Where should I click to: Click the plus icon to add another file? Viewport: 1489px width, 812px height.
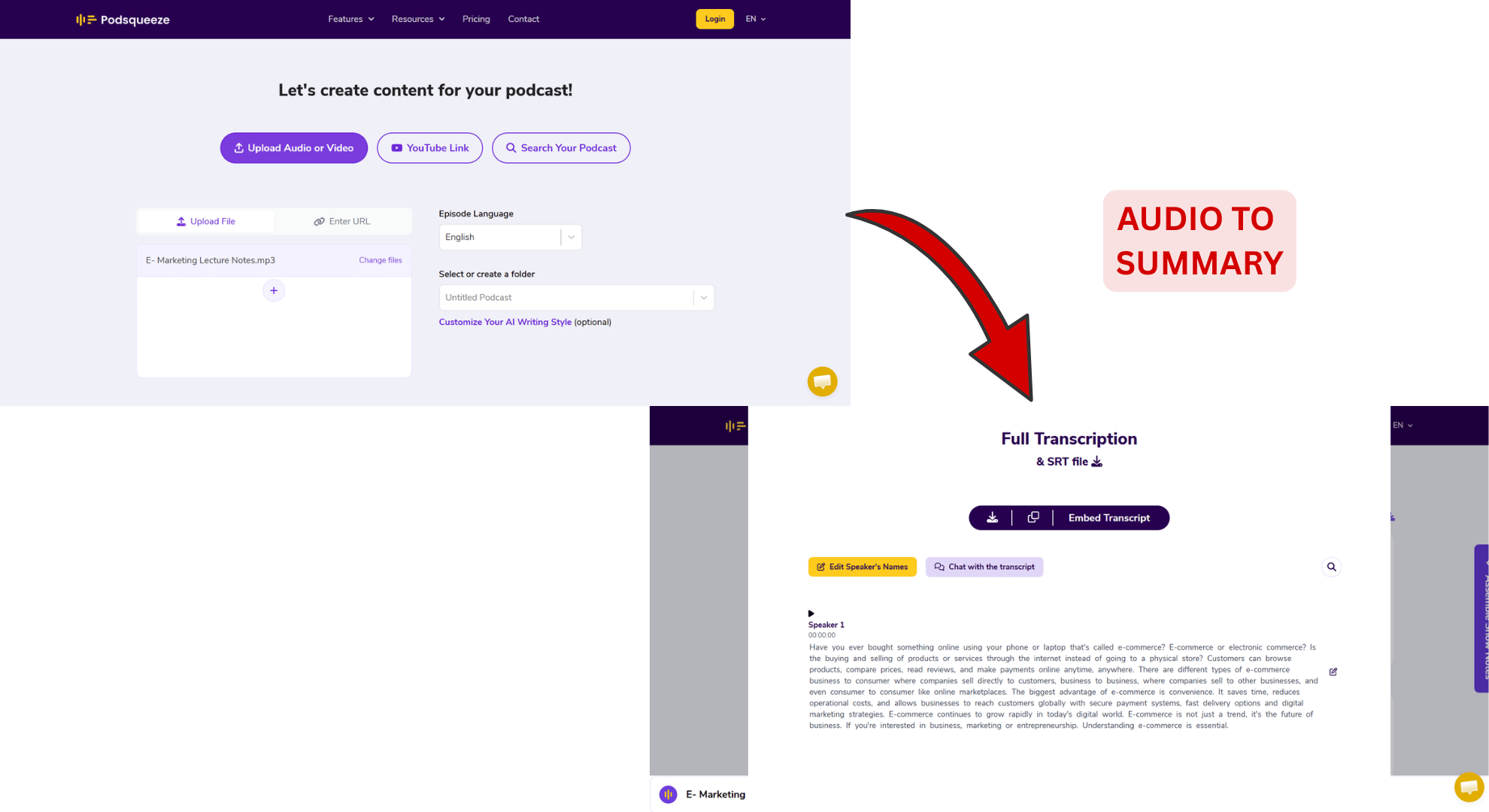(x=274, y=290)
